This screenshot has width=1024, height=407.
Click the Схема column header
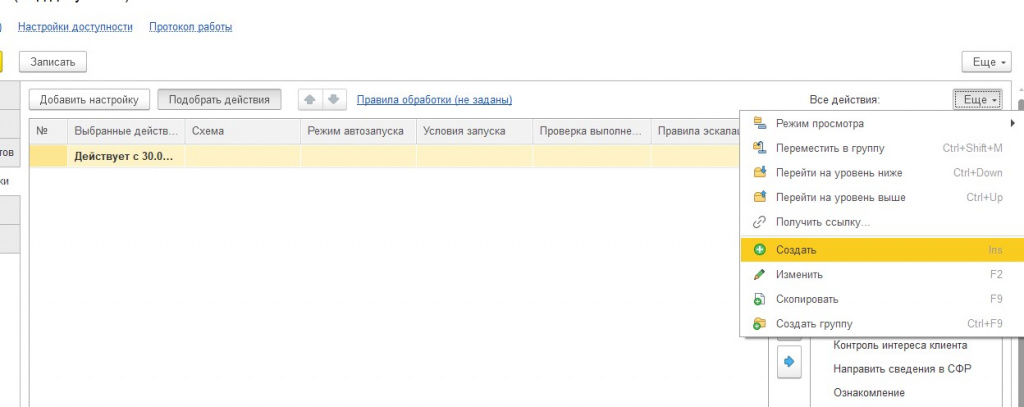[242, 131]
